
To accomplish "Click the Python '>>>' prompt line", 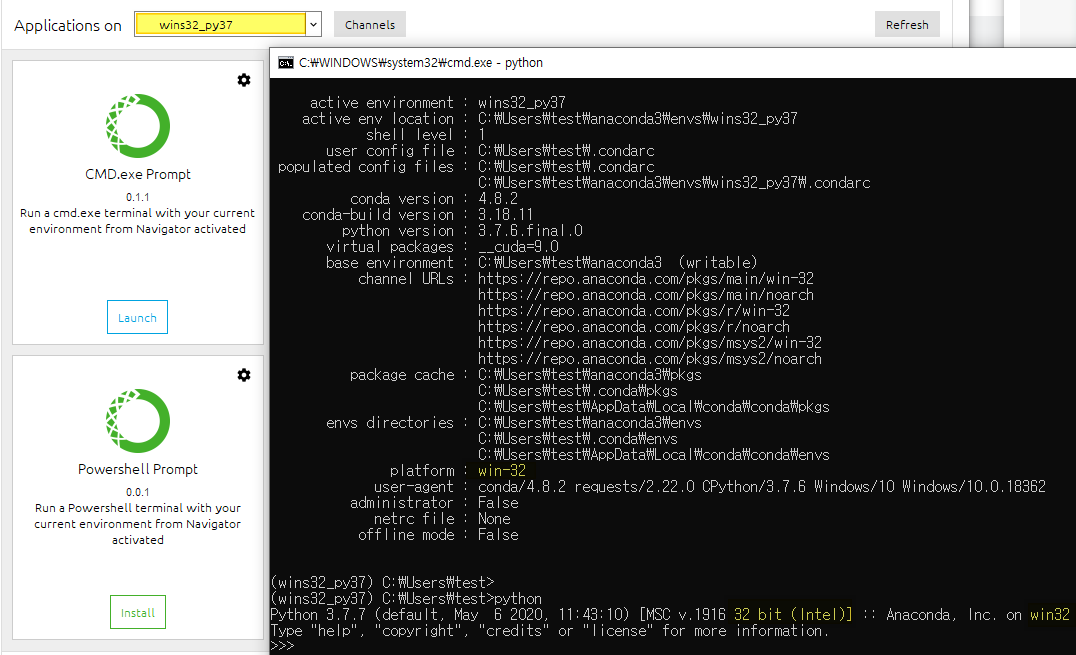I will (282, 646).
